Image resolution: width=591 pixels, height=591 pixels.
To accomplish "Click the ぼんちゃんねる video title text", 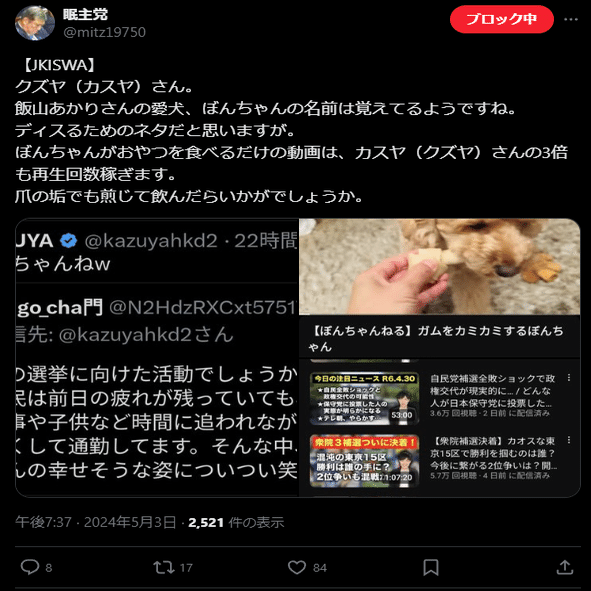I will pos(437,338).
